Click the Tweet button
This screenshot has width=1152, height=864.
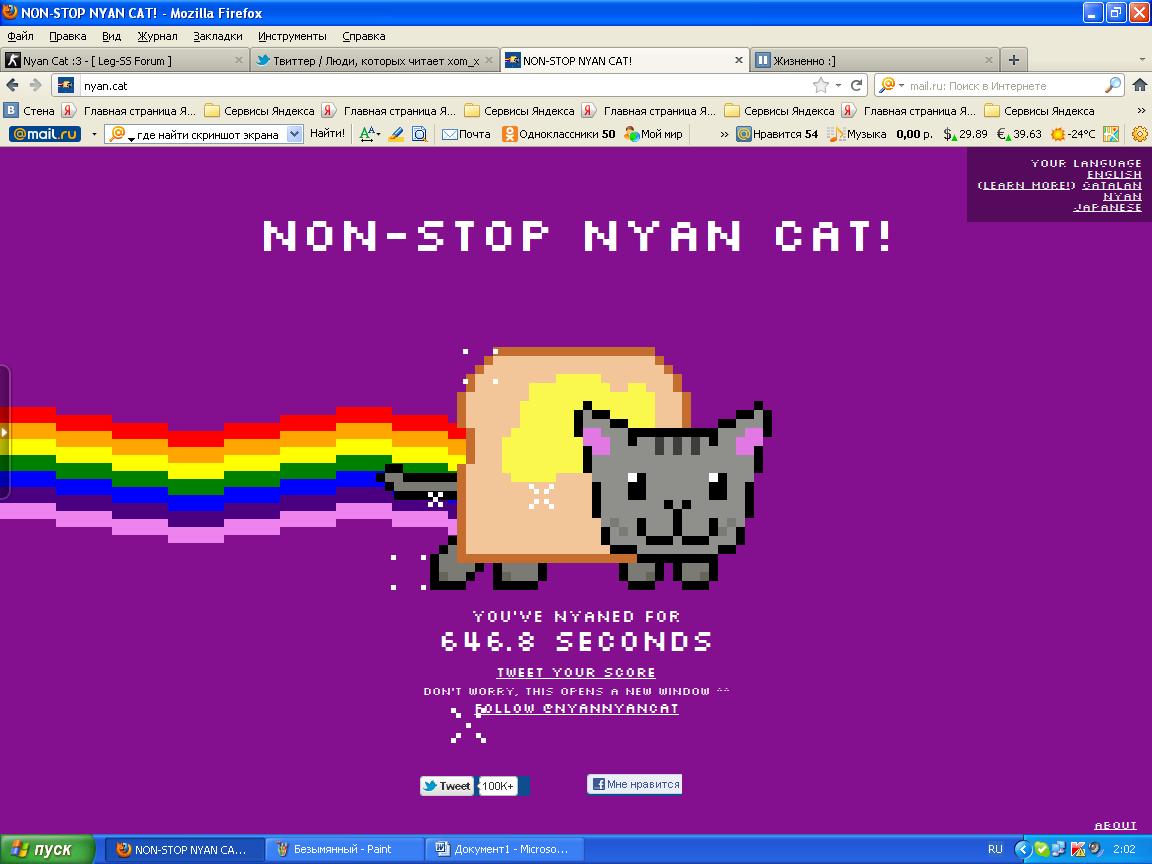click(x=447, y=785)
